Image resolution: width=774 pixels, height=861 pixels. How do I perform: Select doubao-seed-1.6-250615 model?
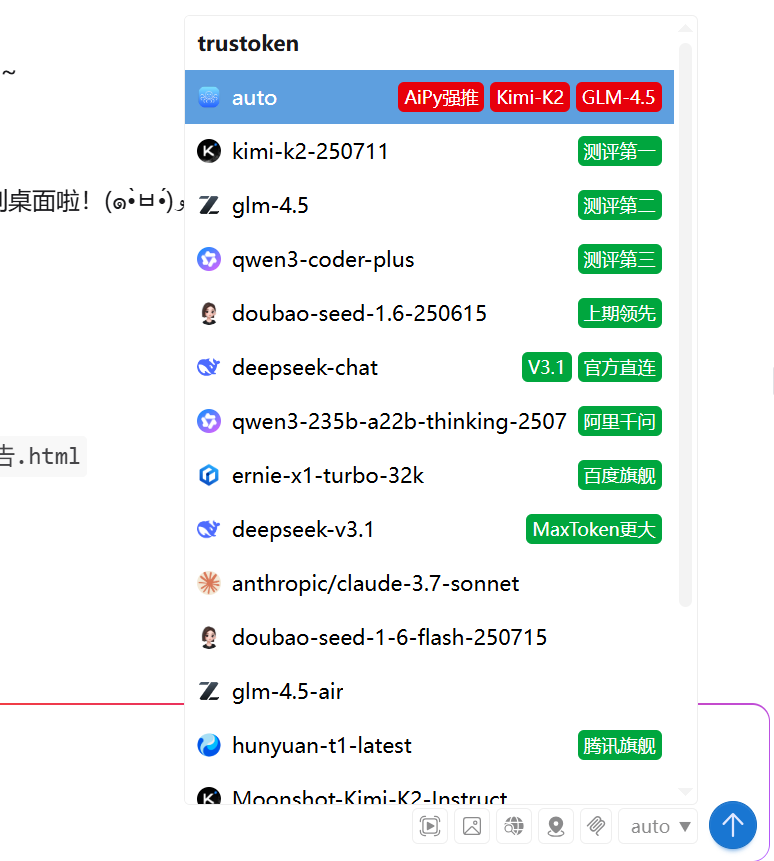click(x=429, y=313)
